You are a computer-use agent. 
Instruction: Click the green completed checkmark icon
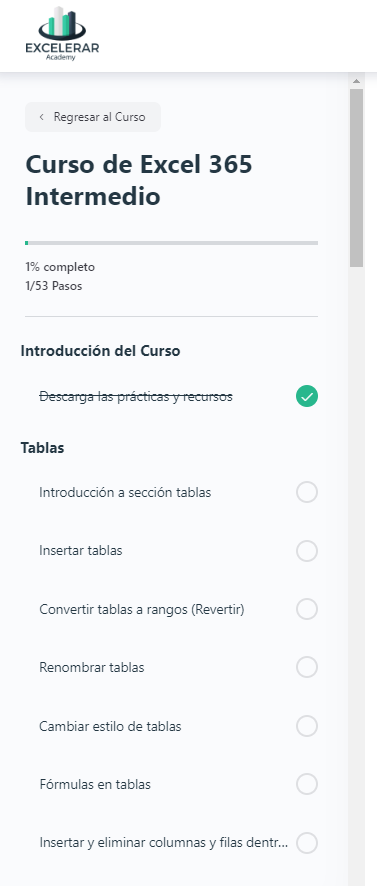(x=307, y=397)
